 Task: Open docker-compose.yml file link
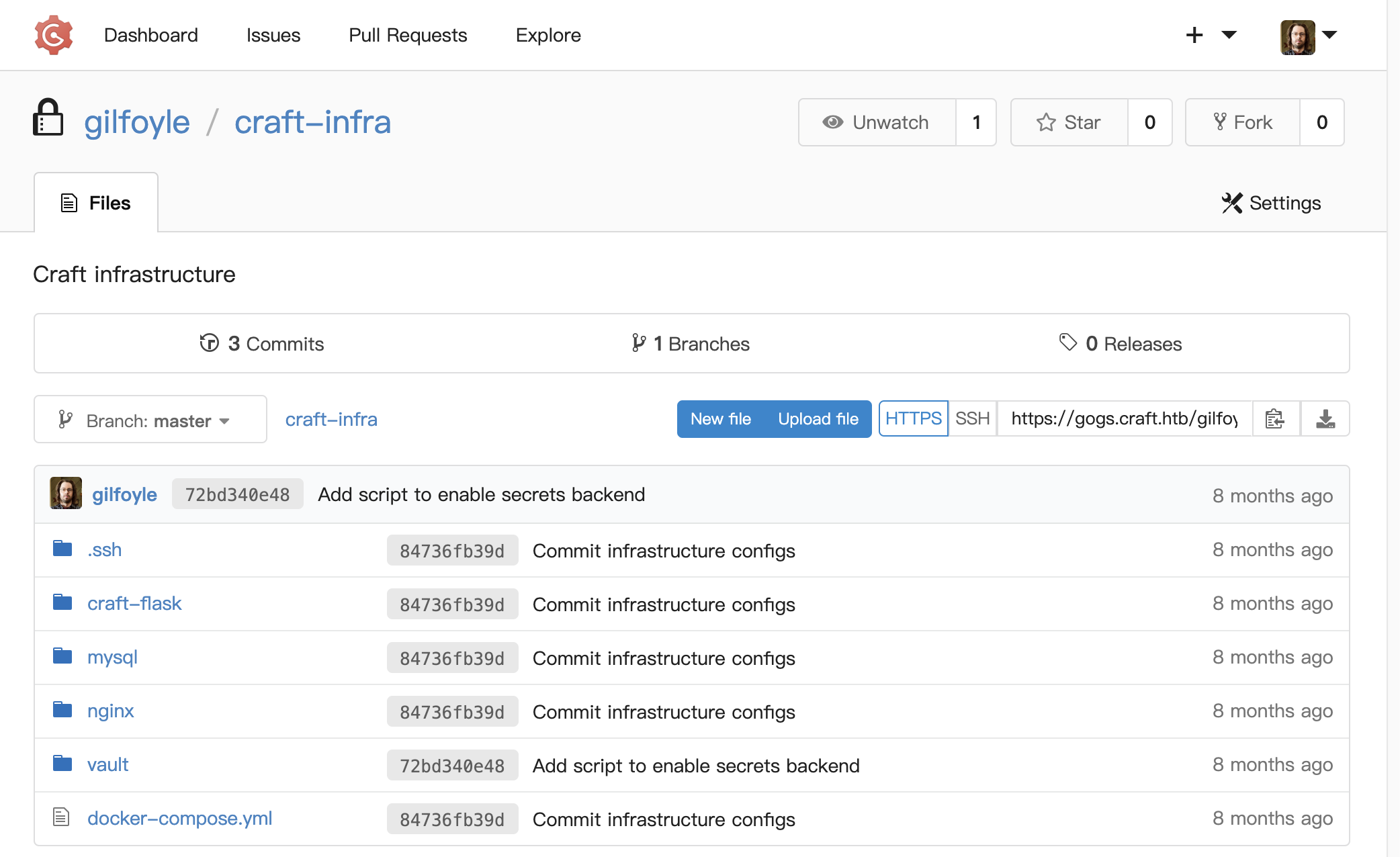click(x=179, y=818)
